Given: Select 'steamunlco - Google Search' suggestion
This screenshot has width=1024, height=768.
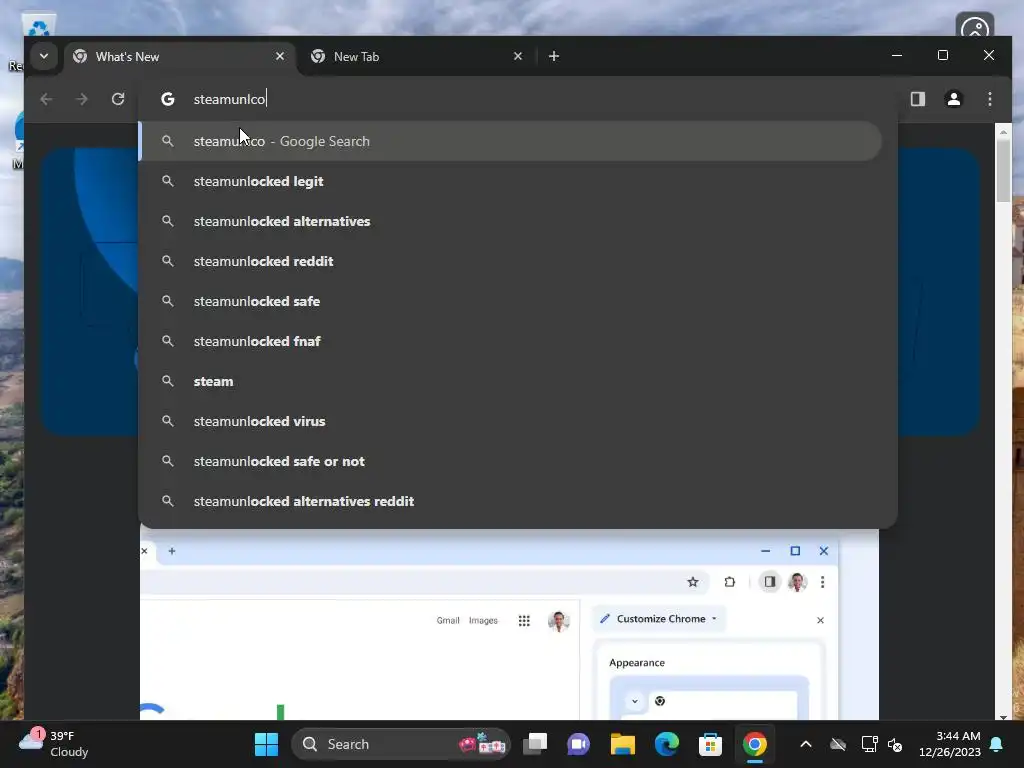Looking at the screenshot, I should point(510,141).
